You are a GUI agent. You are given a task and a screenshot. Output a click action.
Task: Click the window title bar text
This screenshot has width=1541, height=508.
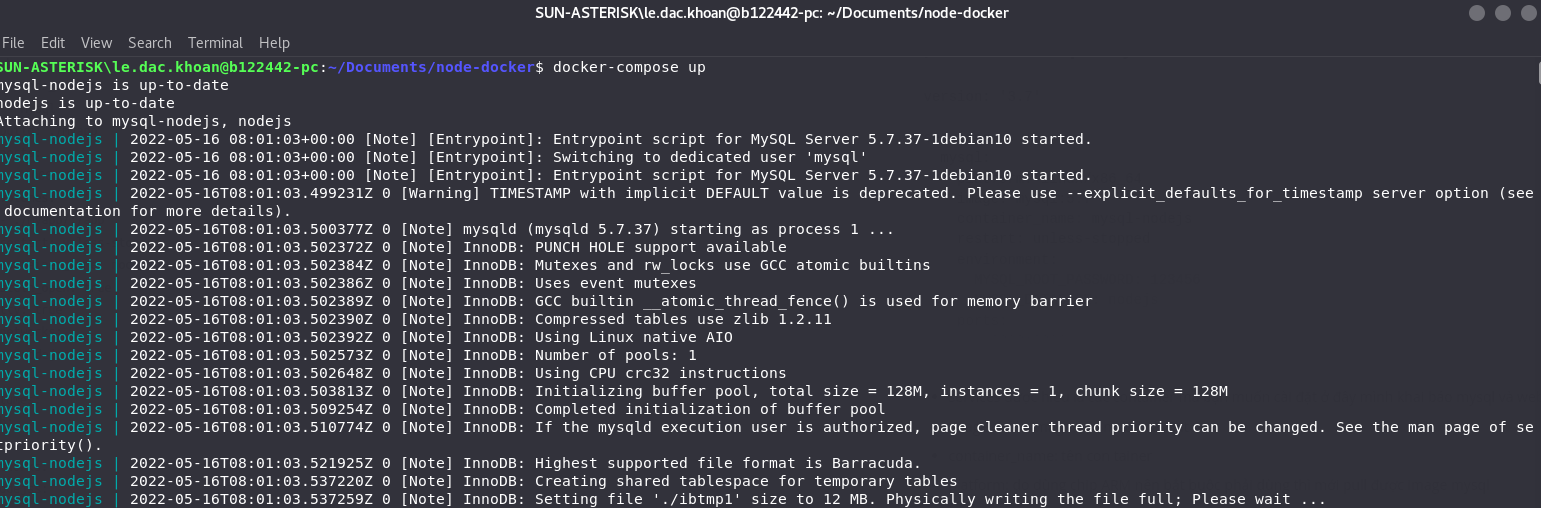click(772, 13)
